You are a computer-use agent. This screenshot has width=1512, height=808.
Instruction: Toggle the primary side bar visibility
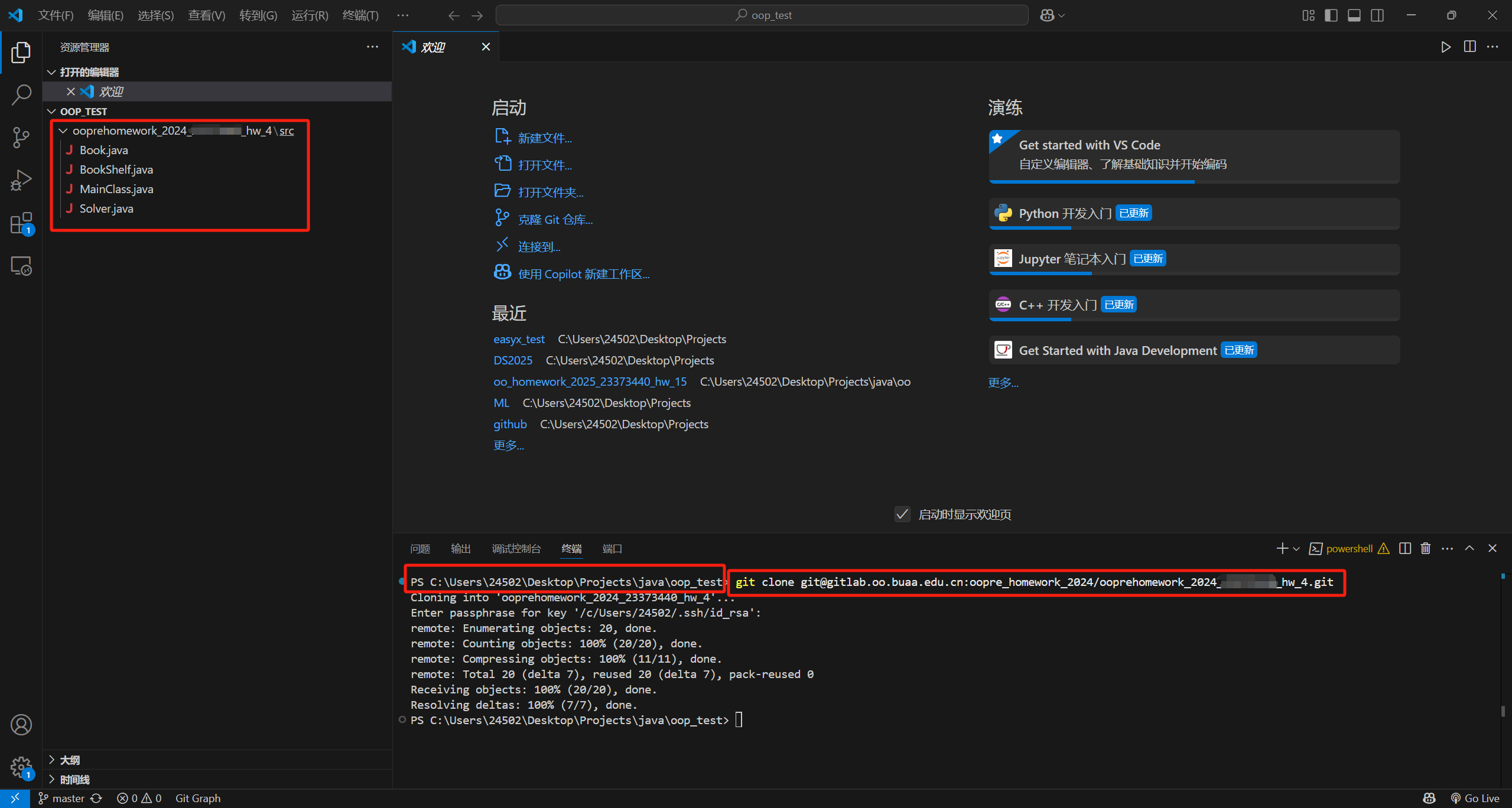(x=1331, y=15)
